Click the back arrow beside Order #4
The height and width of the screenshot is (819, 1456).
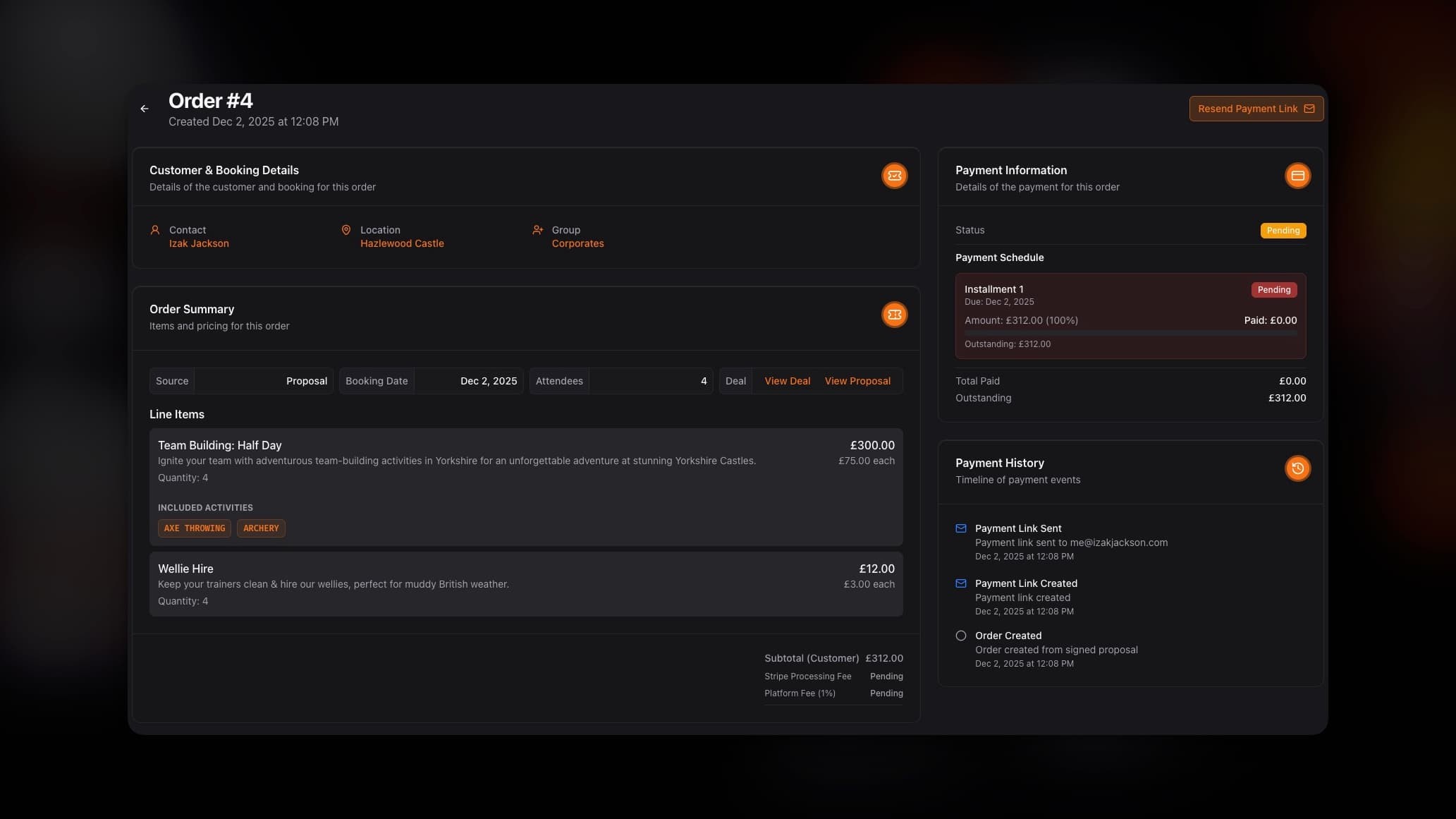pos(145,109)
